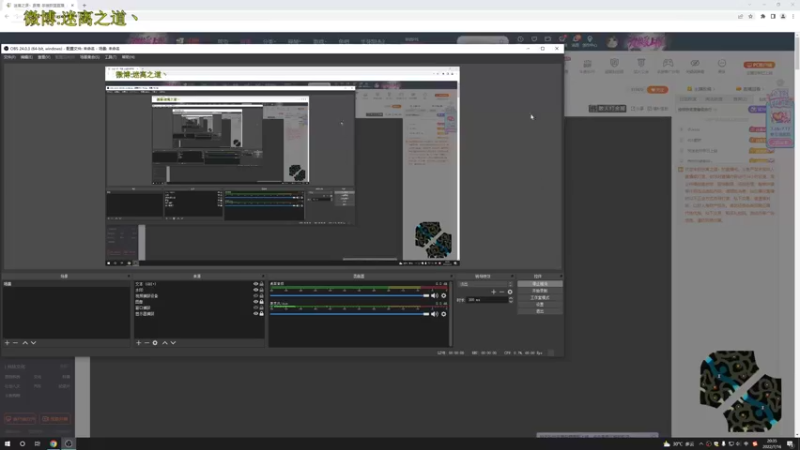This screenshot has height=450, width=800.
Task: Click the user avatar in the site header
Action: 612,42
